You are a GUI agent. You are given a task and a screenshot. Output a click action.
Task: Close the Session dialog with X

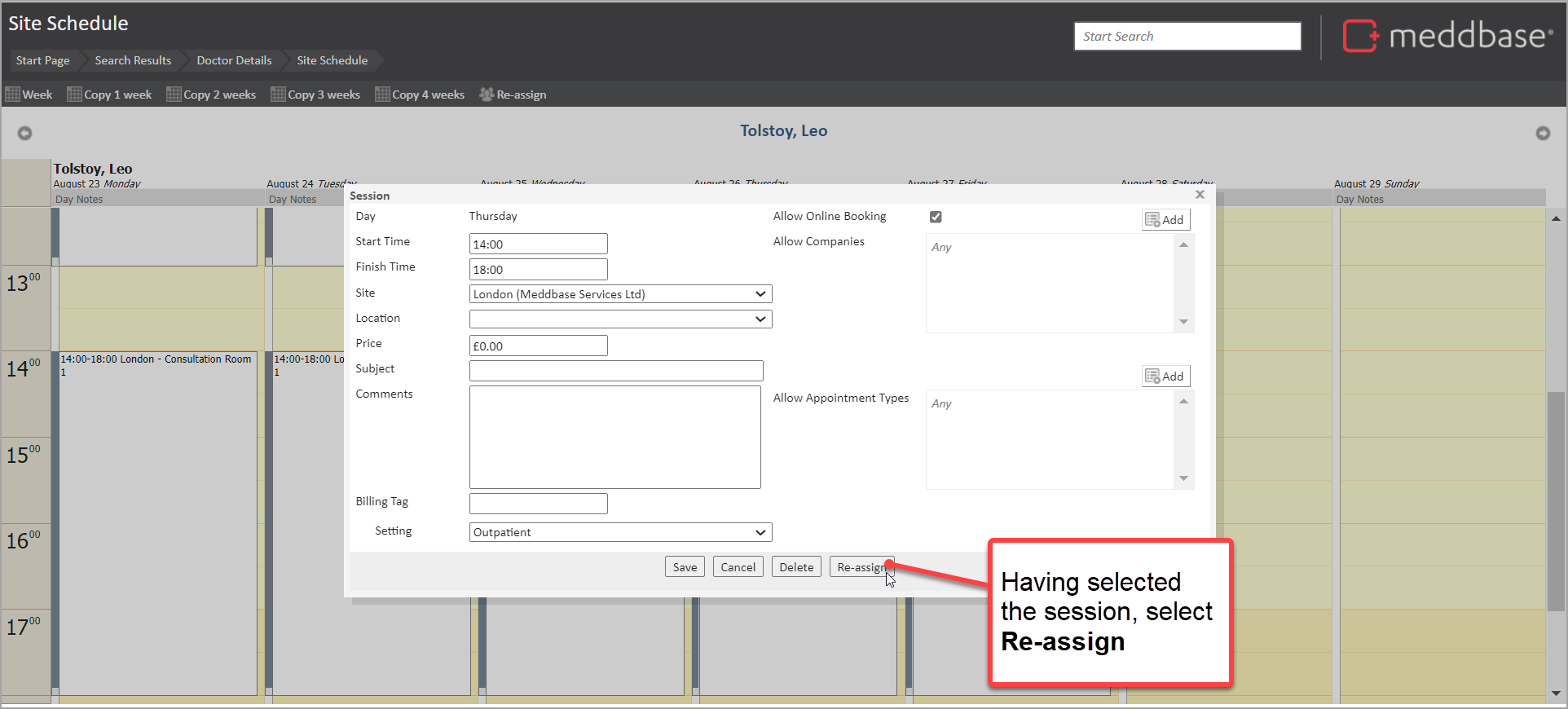[1200, 195]
